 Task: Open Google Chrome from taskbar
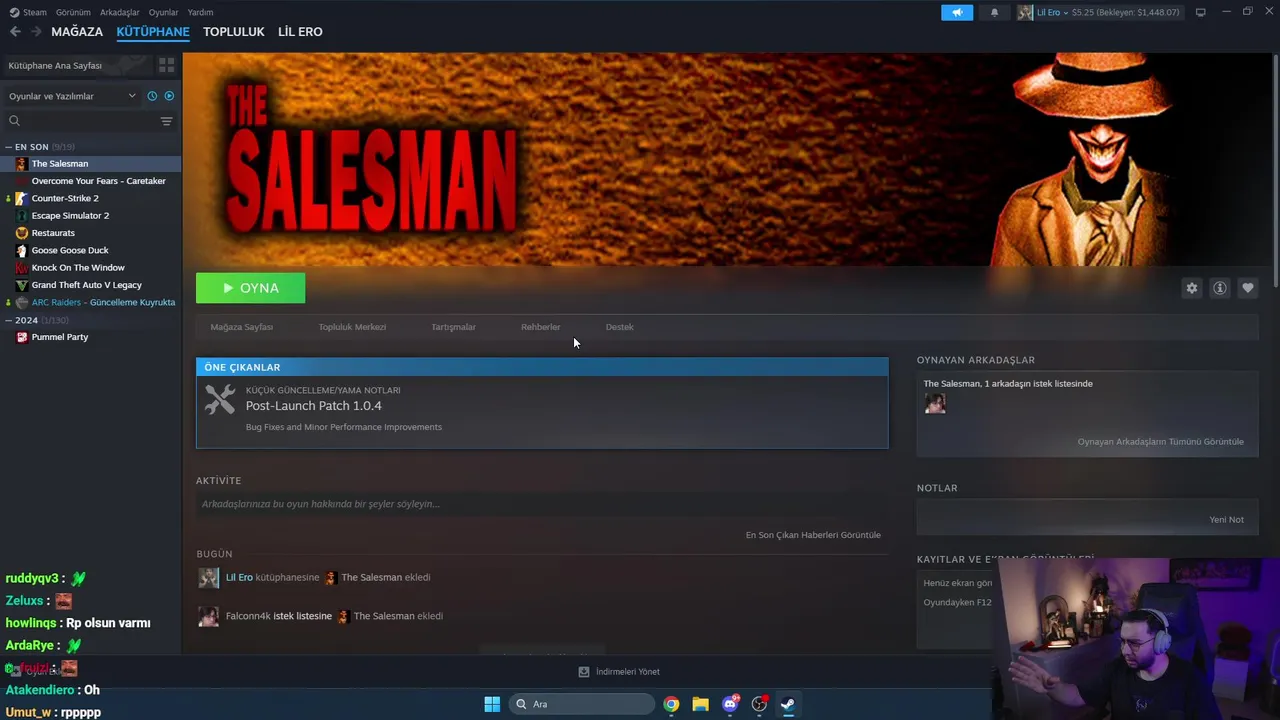(x=671, y=704)
